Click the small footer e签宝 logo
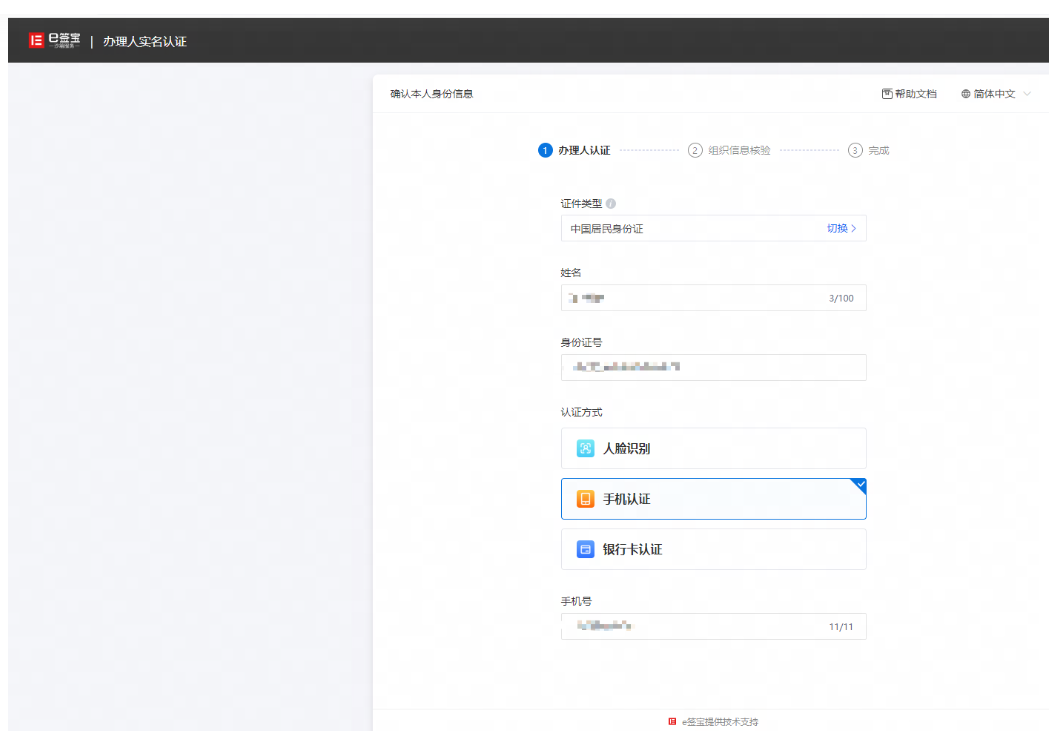This screenshot has height=735, width=1049. pos(672,721)
